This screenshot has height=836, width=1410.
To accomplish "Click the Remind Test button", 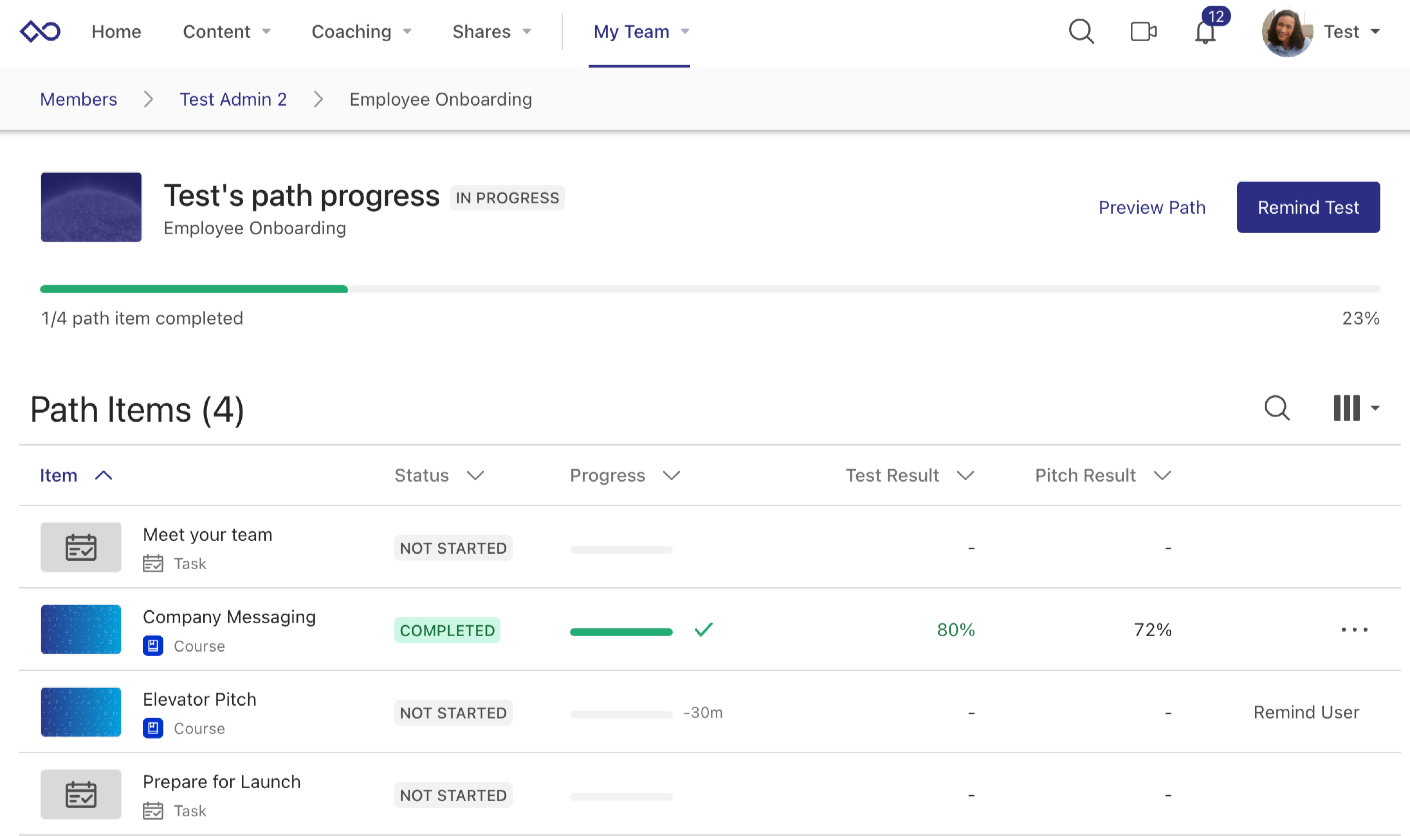I will (1308, 207).
